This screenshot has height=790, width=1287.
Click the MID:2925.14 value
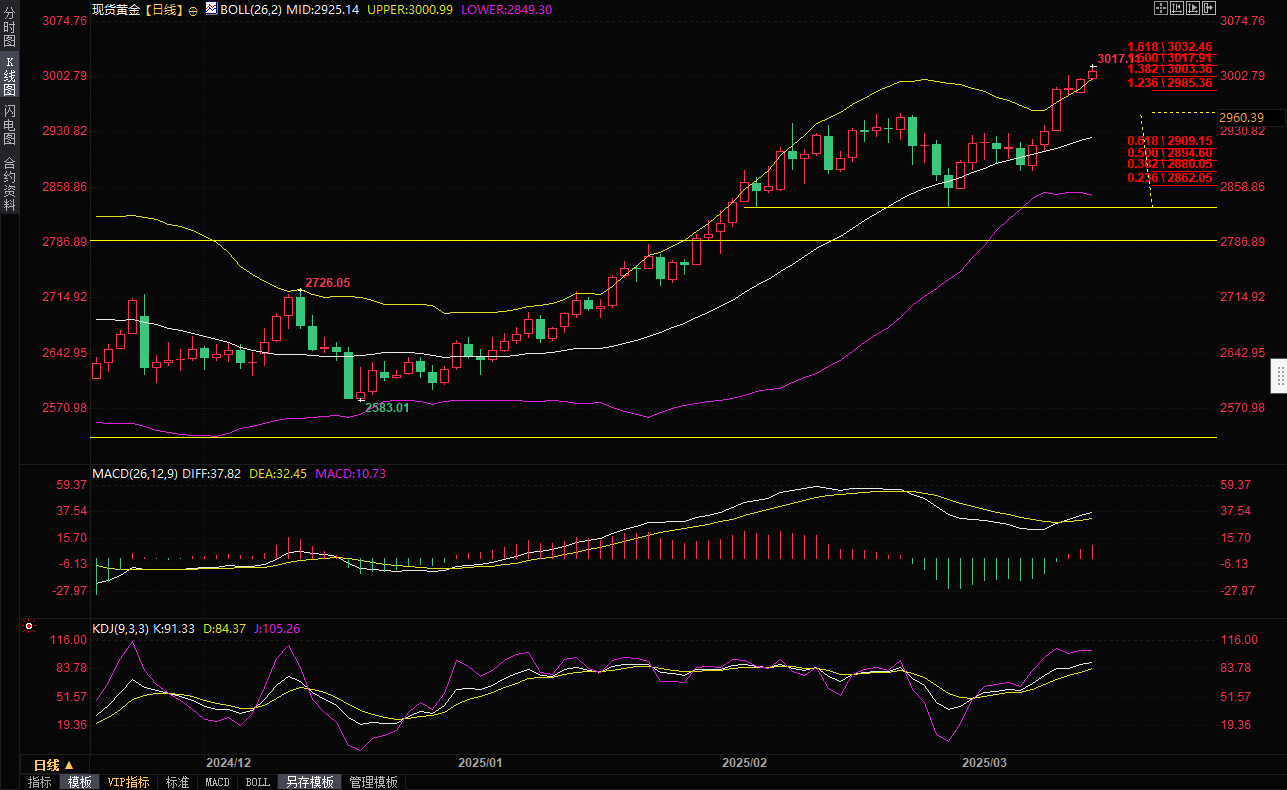pyautogui.click(x=322, y=9)
